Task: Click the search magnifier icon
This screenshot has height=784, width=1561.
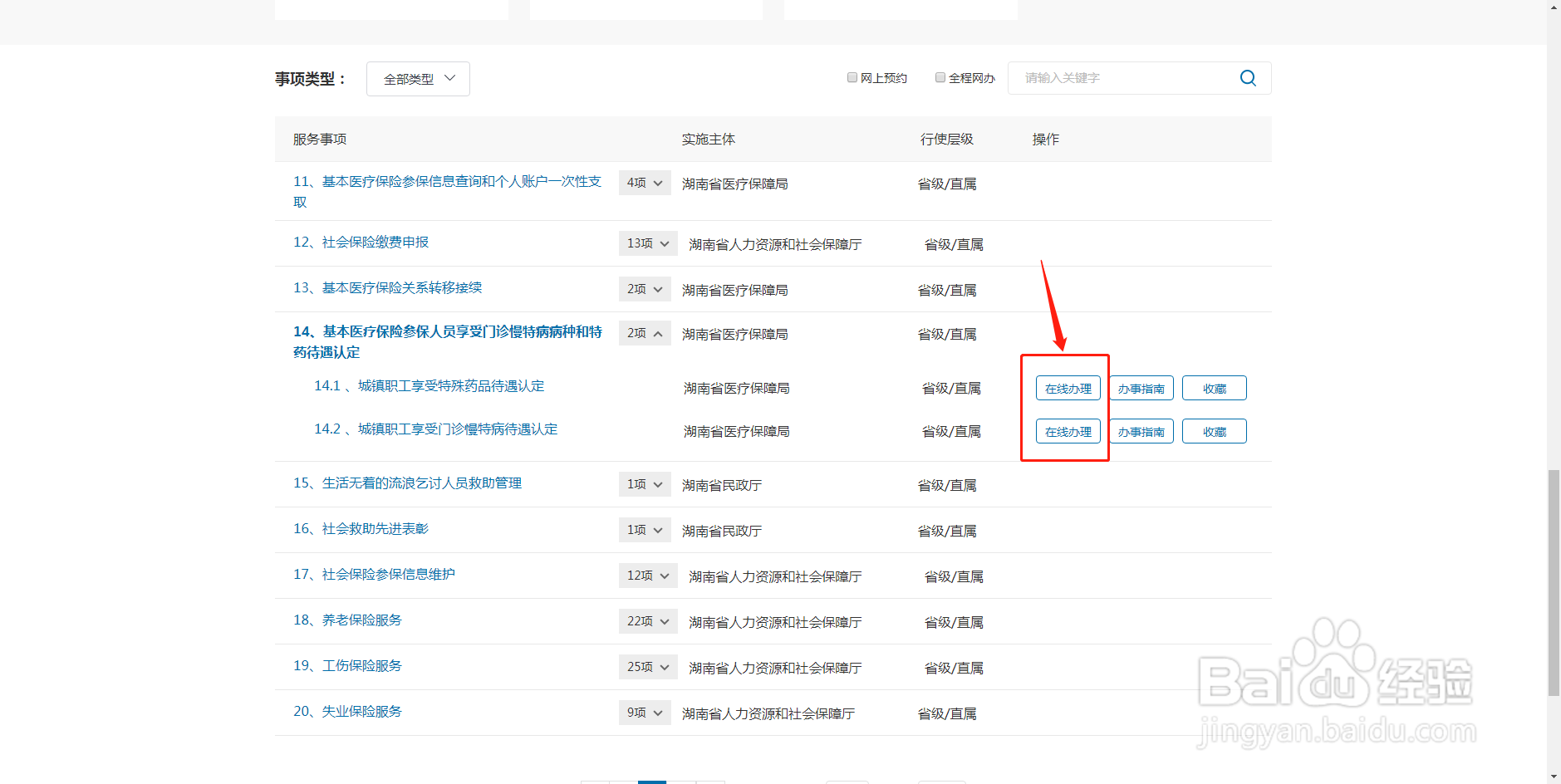Action: pyautogui.click(x=1247, y=77)
